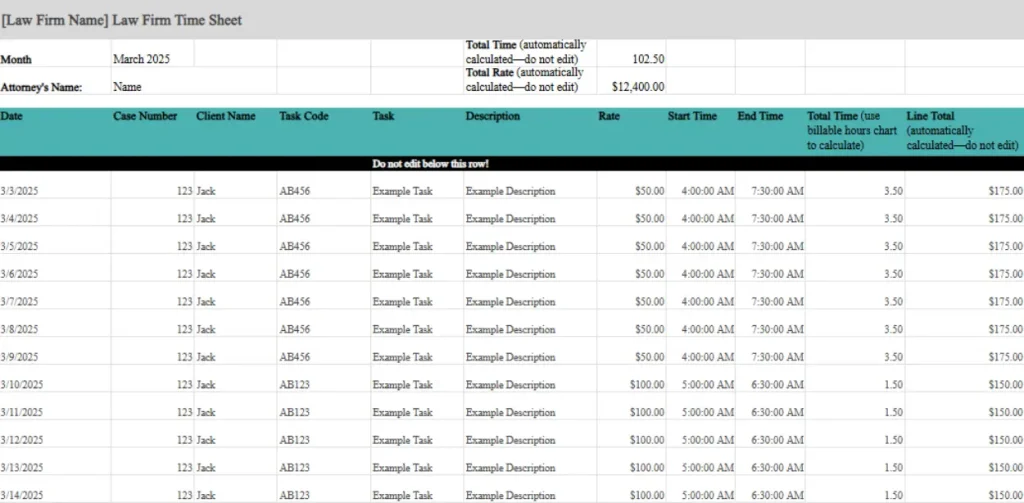Click total time 1.50 in the 3/10/2025 row
The width and height of the screenshot is (1024, 503).
click(893, 385)
